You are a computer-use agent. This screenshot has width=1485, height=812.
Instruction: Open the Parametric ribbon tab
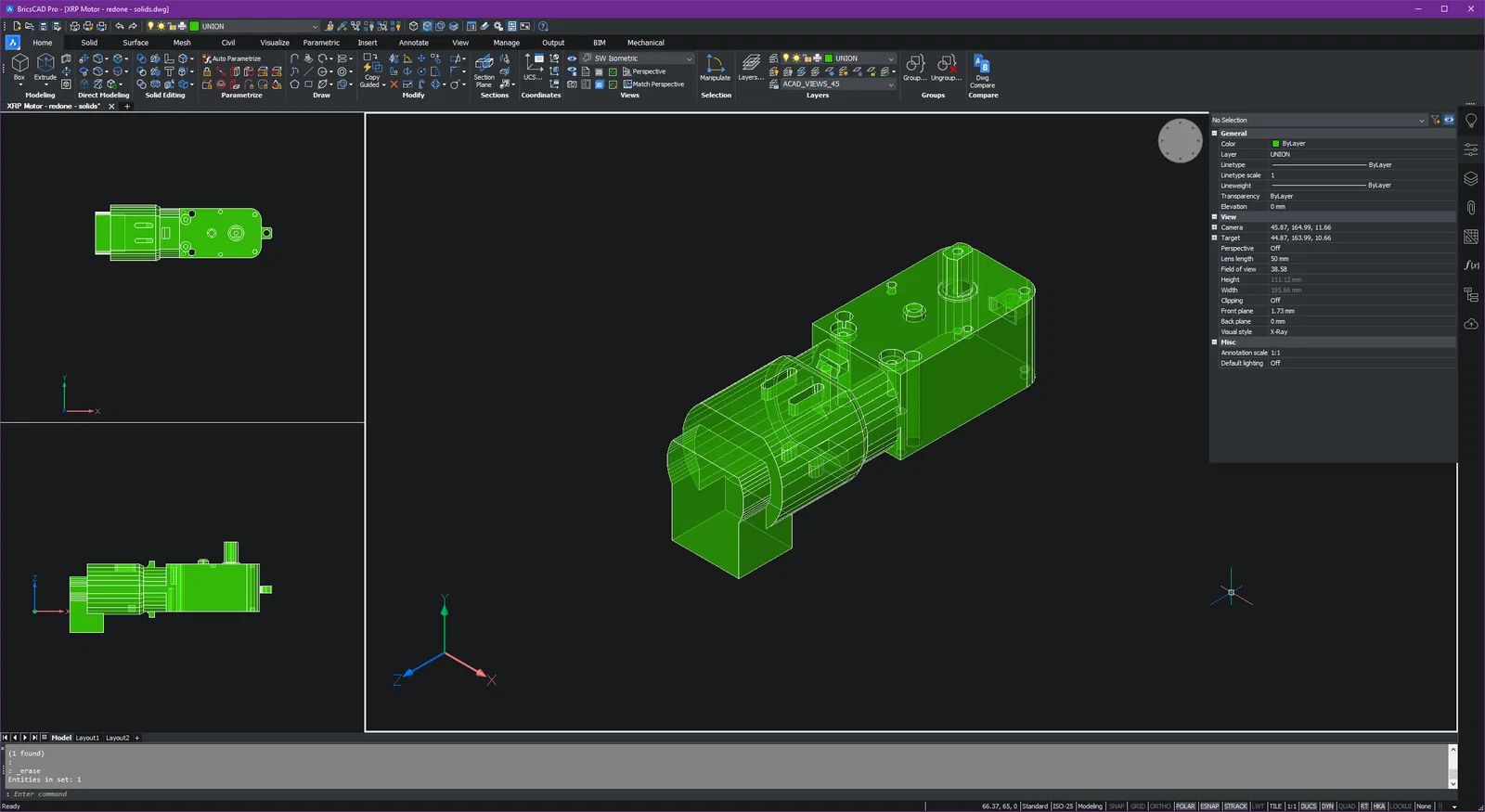click(x=321, y=43)
